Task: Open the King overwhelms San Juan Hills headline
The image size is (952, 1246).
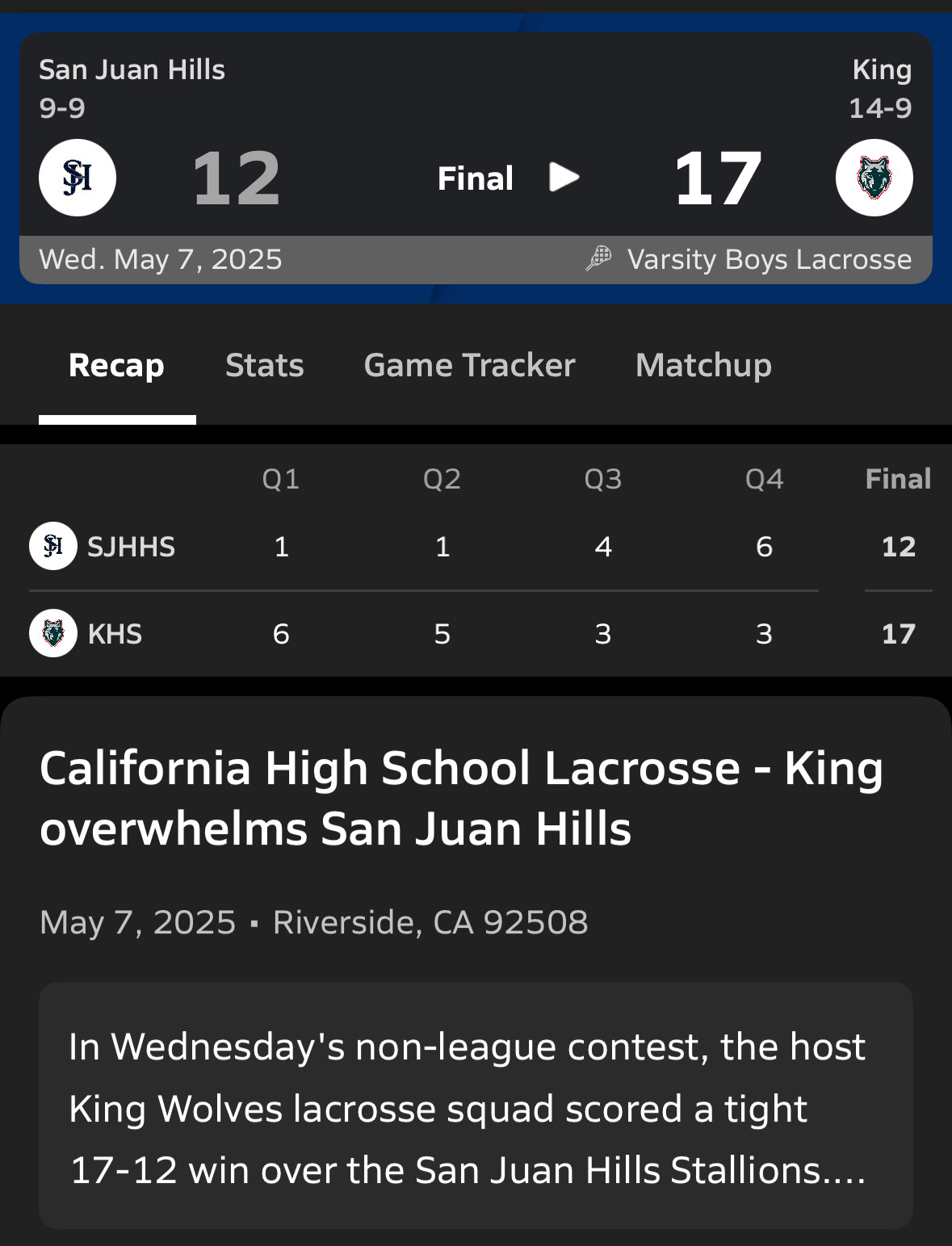Action: click(460, 798)
